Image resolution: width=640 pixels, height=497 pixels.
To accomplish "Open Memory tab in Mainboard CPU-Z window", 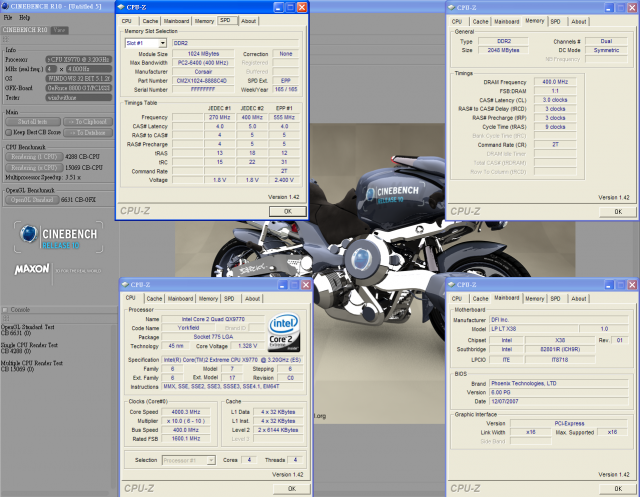I will tap(535, 299).
